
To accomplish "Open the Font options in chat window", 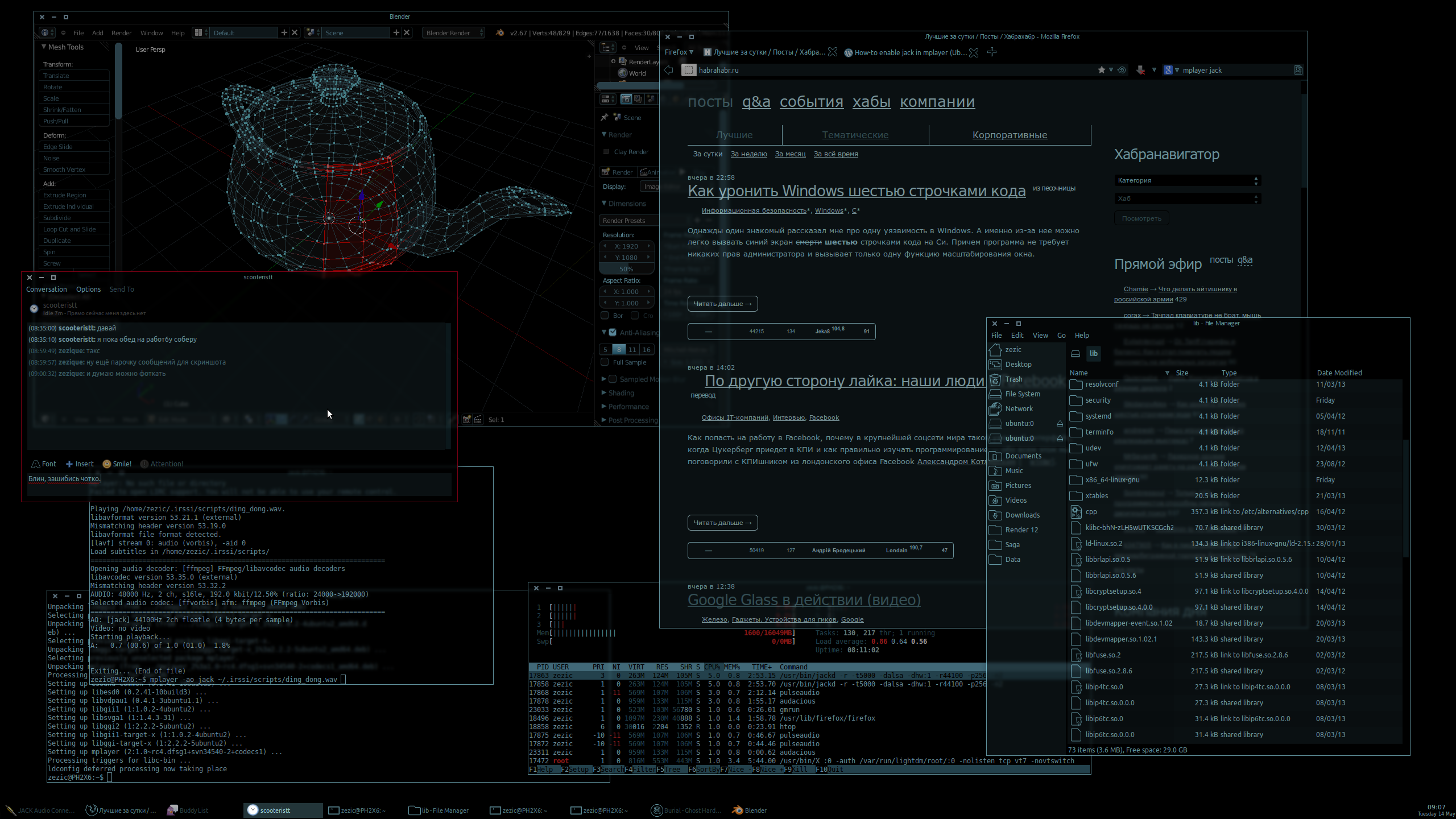I will pyautogui.click(x=44, y=464).
